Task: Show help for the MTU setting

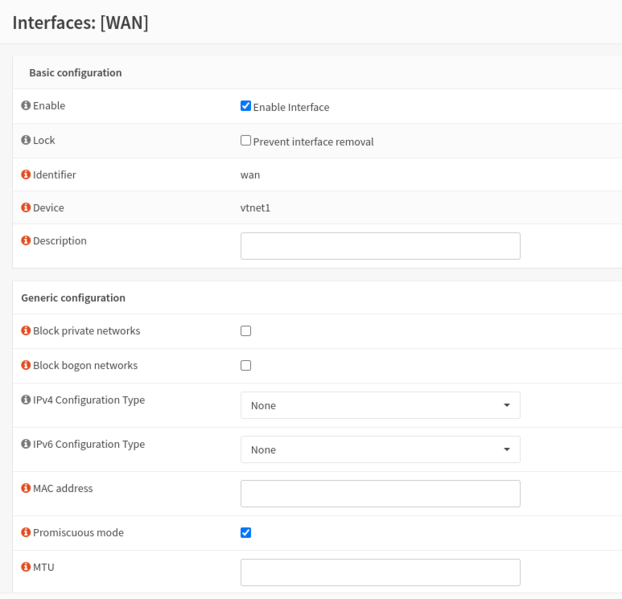Action: tap(26, 567)
